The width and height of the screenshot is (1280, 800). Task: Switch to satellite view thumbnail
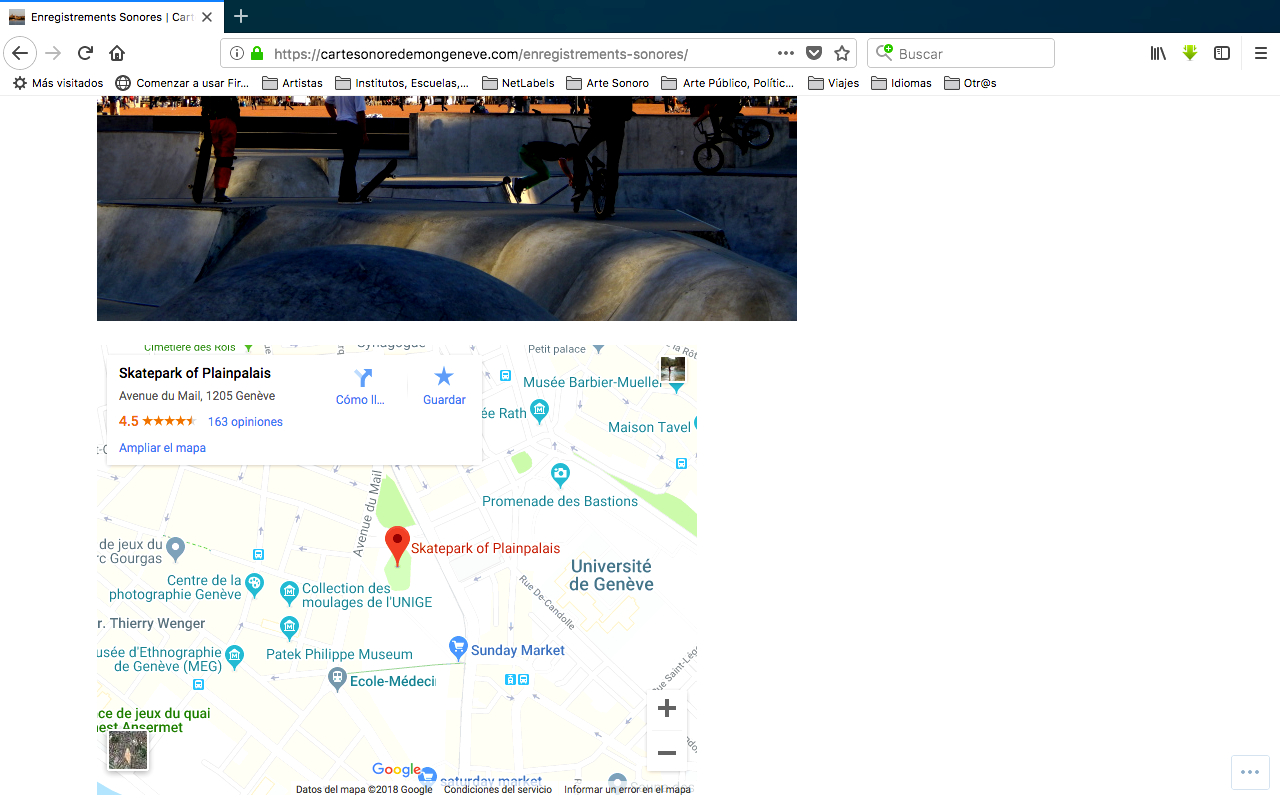128,750
